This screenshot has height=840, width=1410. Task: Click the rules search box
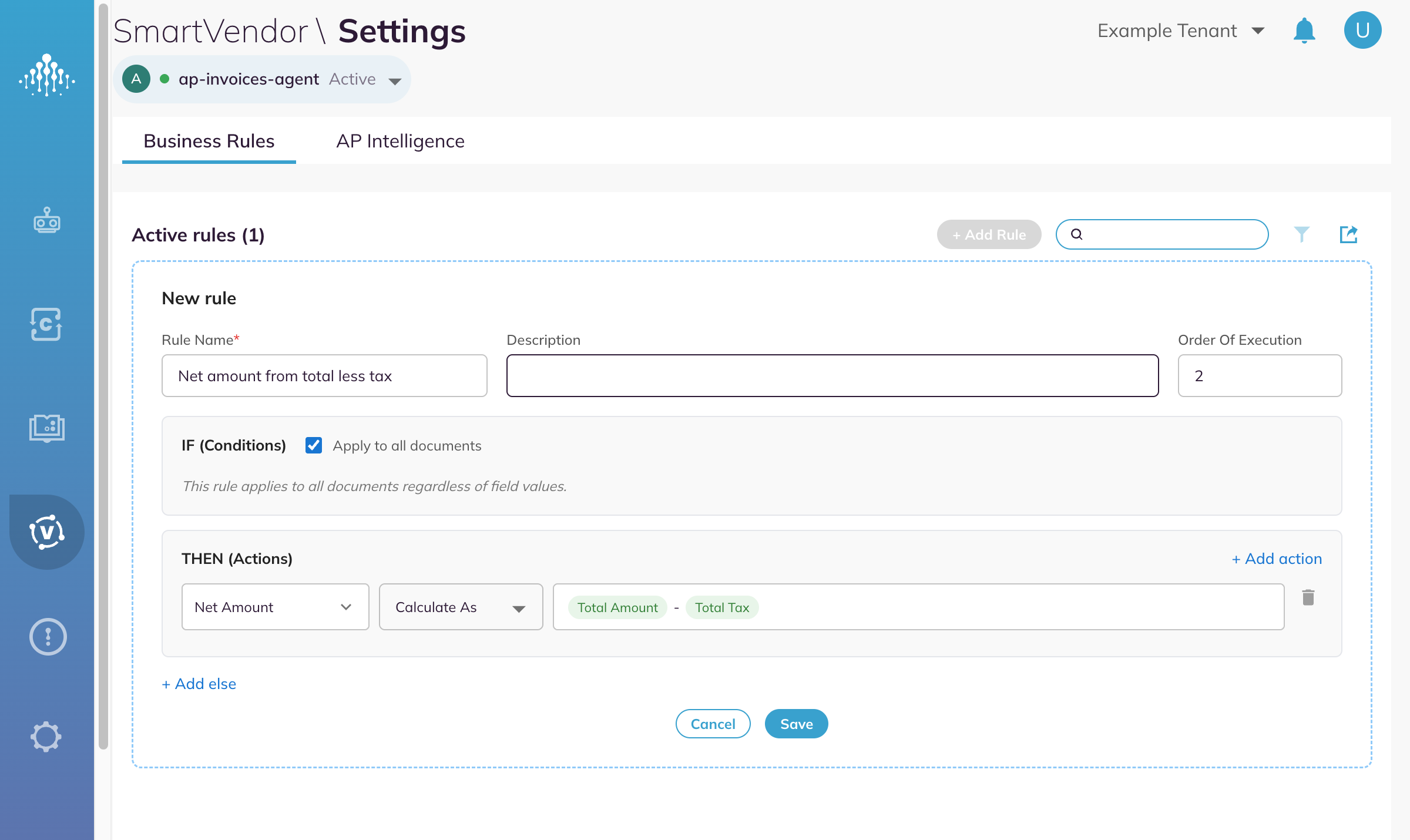click(x=1162, y=234)
